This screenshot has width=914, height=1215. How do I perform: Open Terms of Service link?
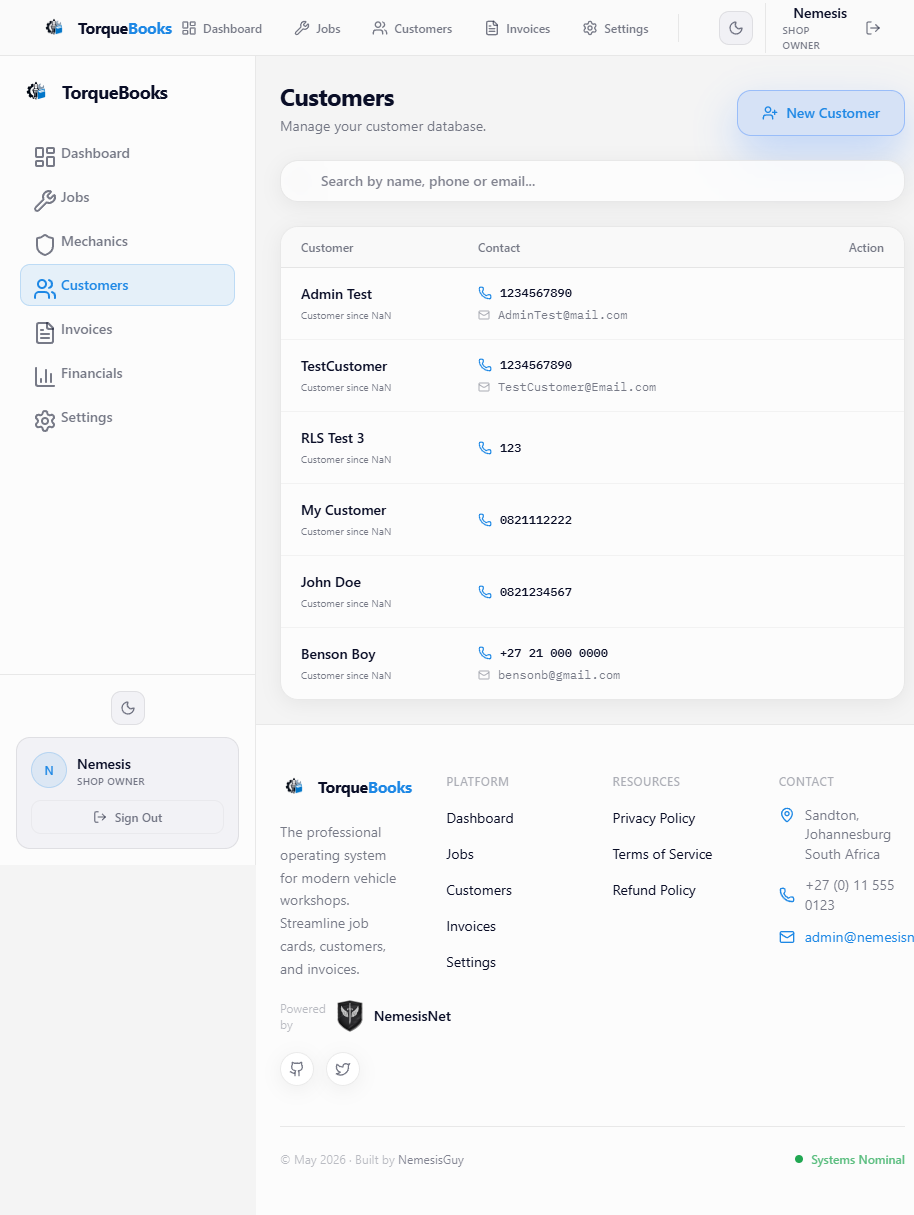[x=662, y=854]
